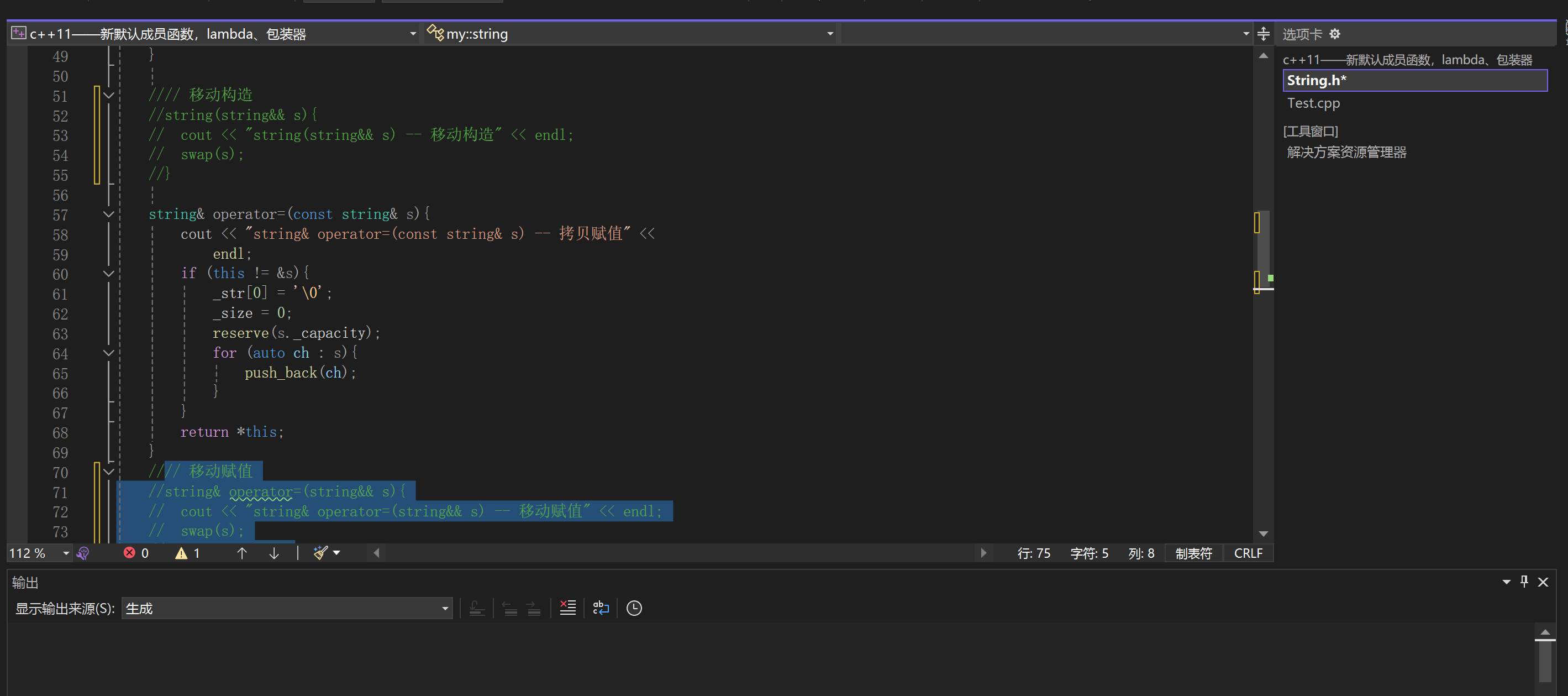The image size is (1568, 696).
Task: Click the CRLF line ending setting
Action: (1248, 553)
